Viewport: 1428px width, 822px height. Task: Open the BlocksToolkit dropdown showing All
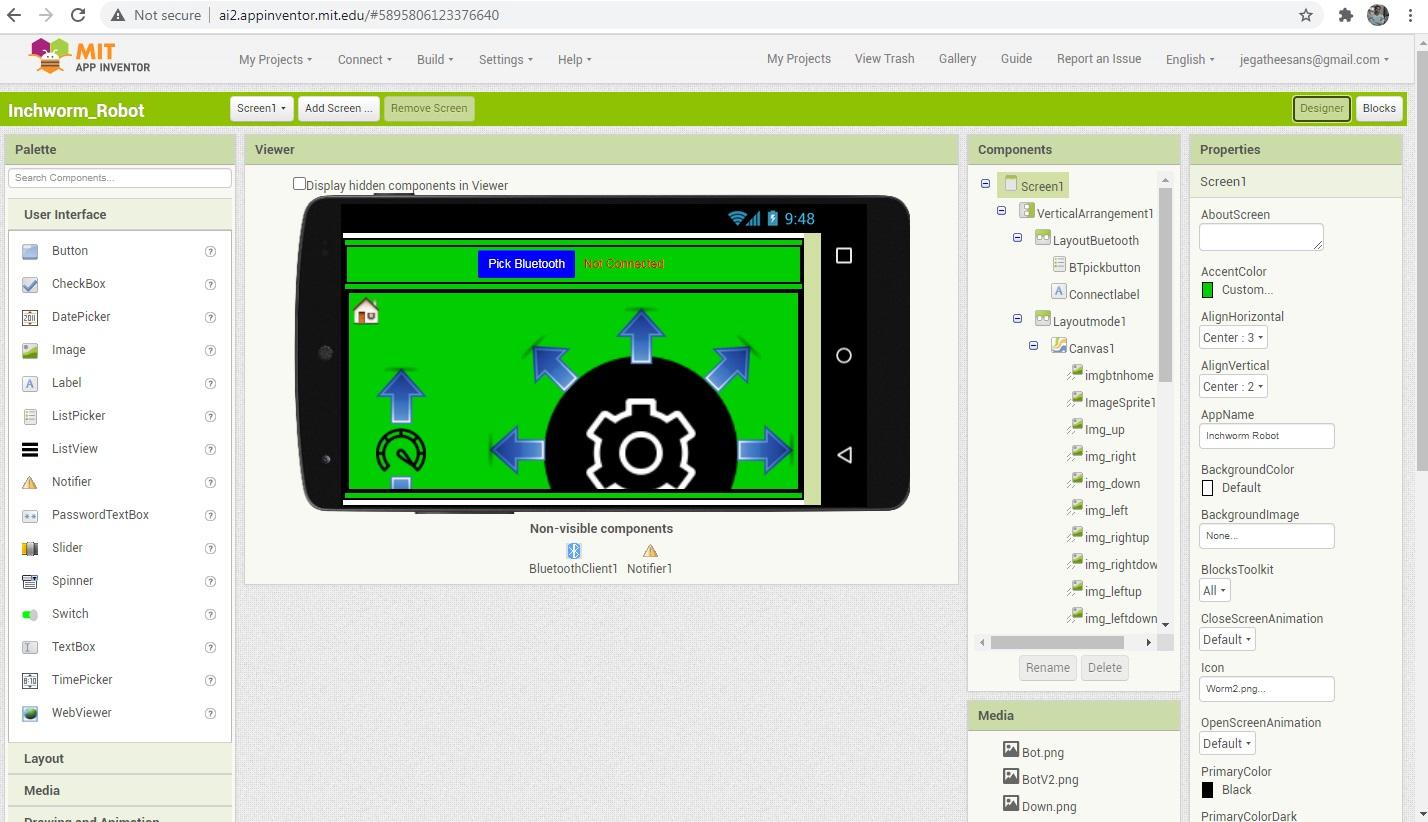tap(1213, 590)
